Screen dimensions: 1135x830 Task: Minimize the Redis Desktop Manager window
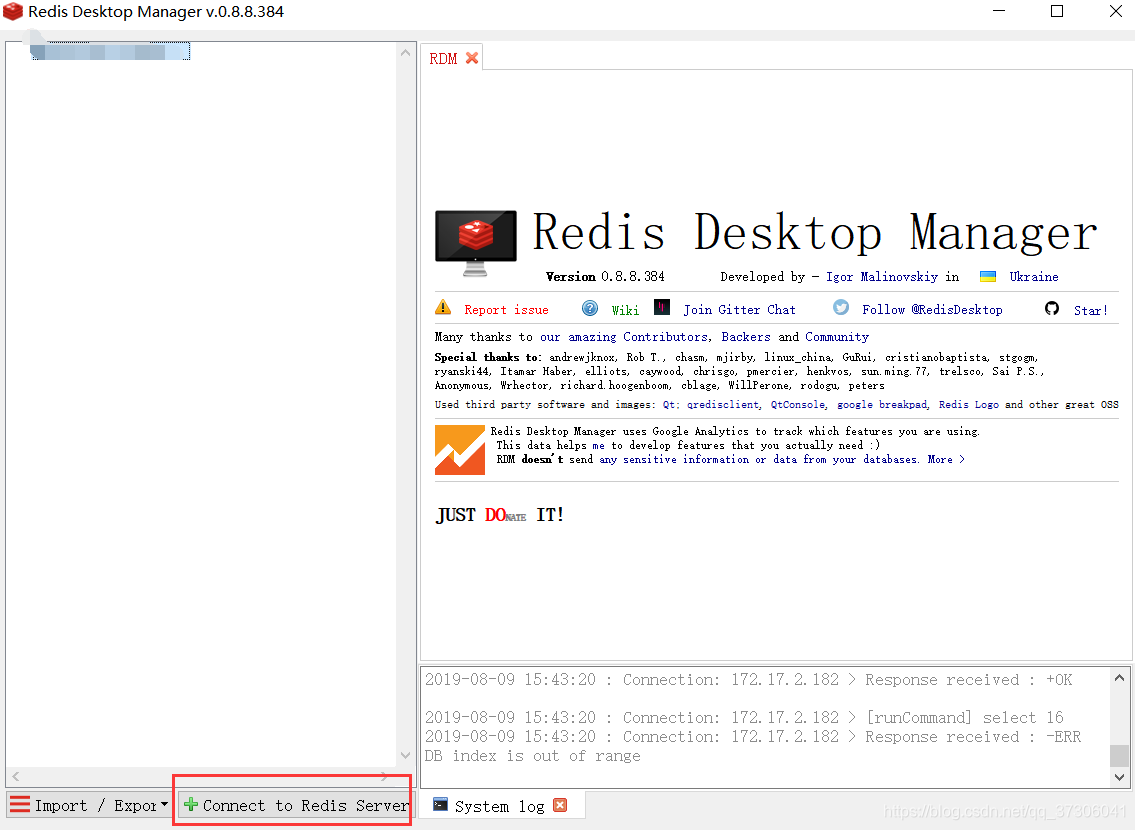[999, 11]
